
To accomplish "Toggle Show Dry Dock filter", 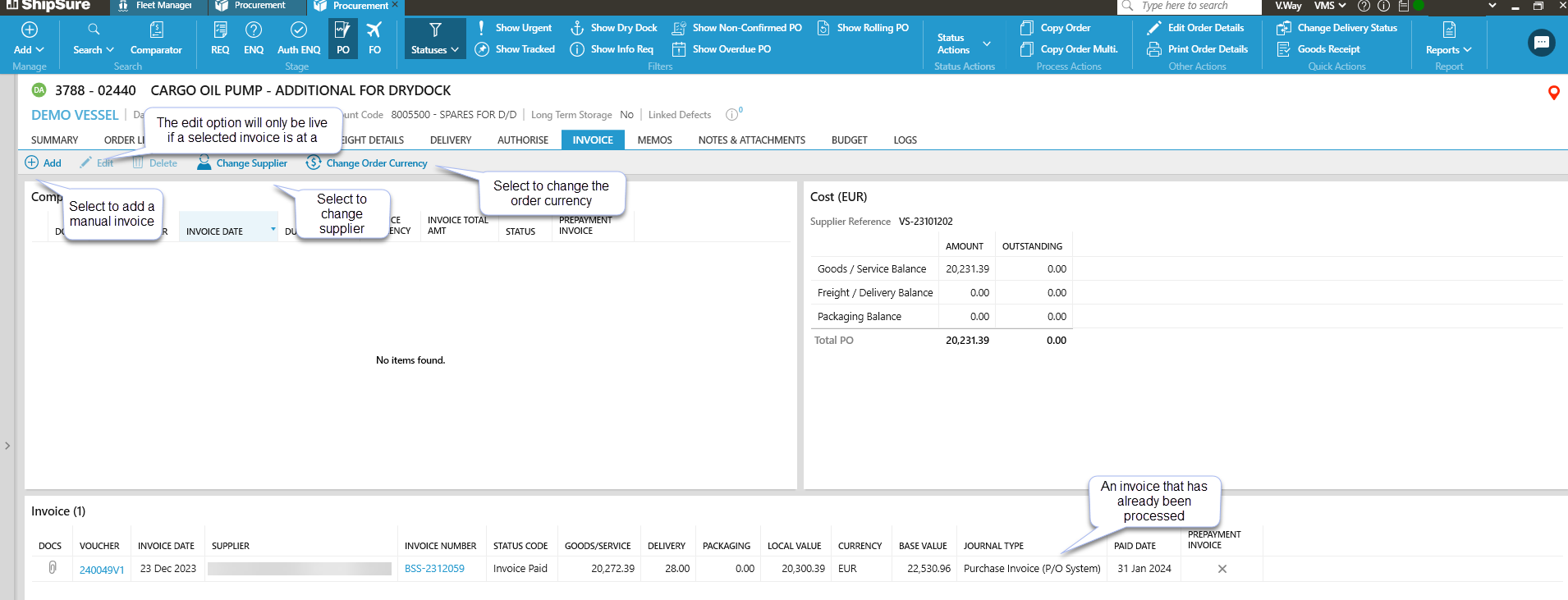I will (x=614, y=28).
